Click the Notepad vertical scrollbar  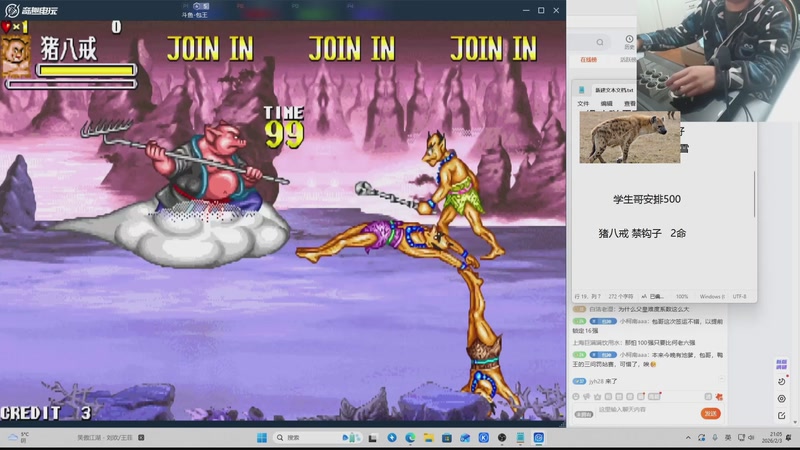coord(754,194)
